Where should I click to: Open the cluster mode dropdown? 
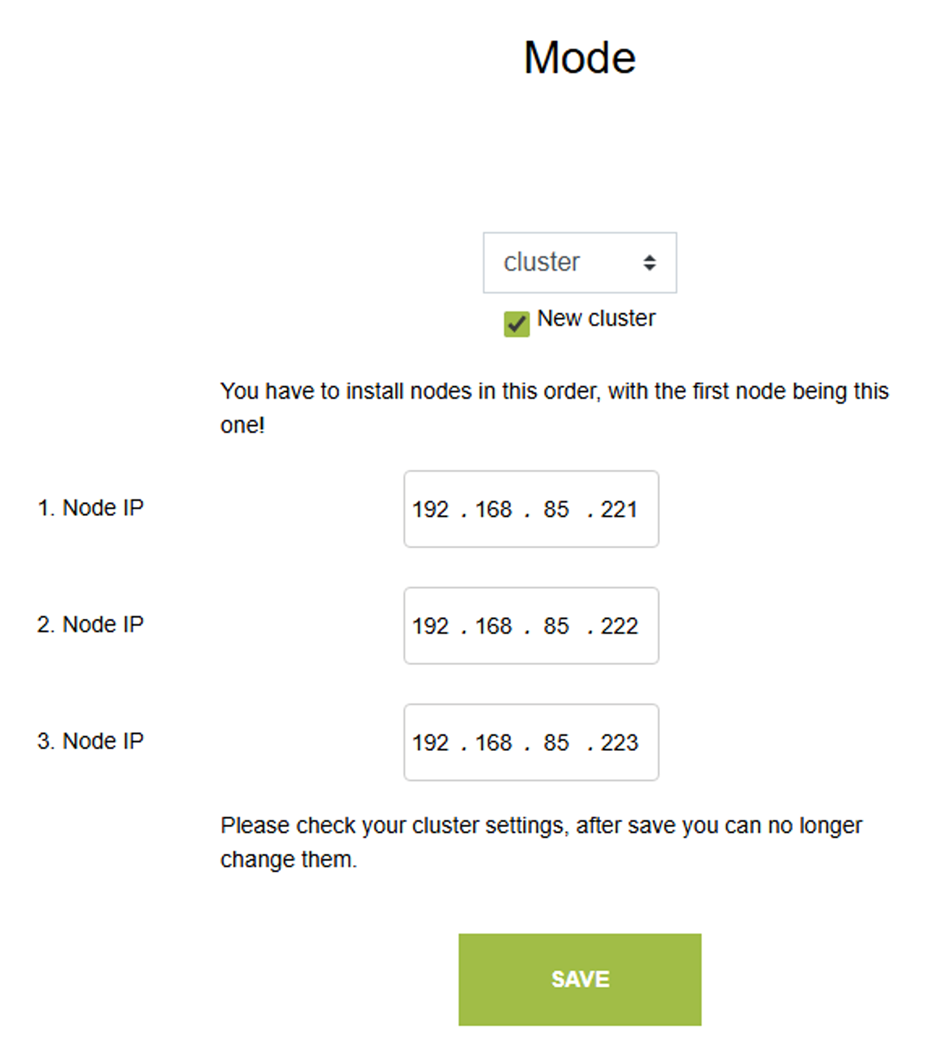[579, 263]
